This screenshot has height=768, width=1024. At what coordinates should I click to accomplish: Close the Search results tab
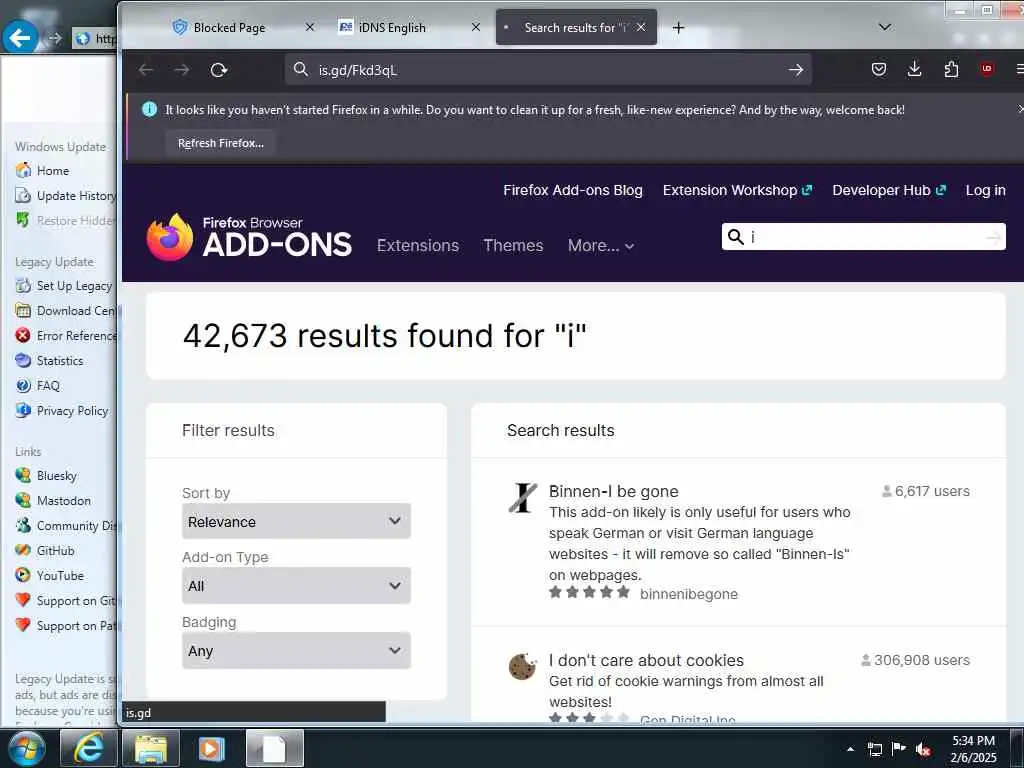[641, 27]
